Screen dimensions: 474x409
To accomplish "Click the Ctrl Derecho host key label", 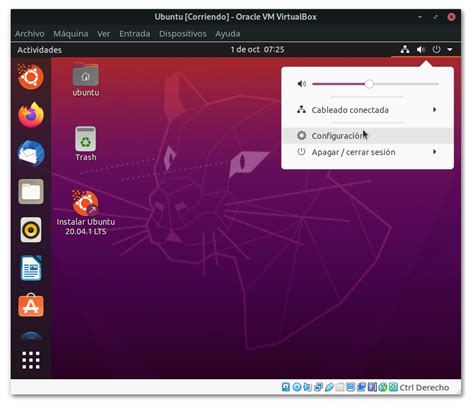I will [x=424, y=387].
